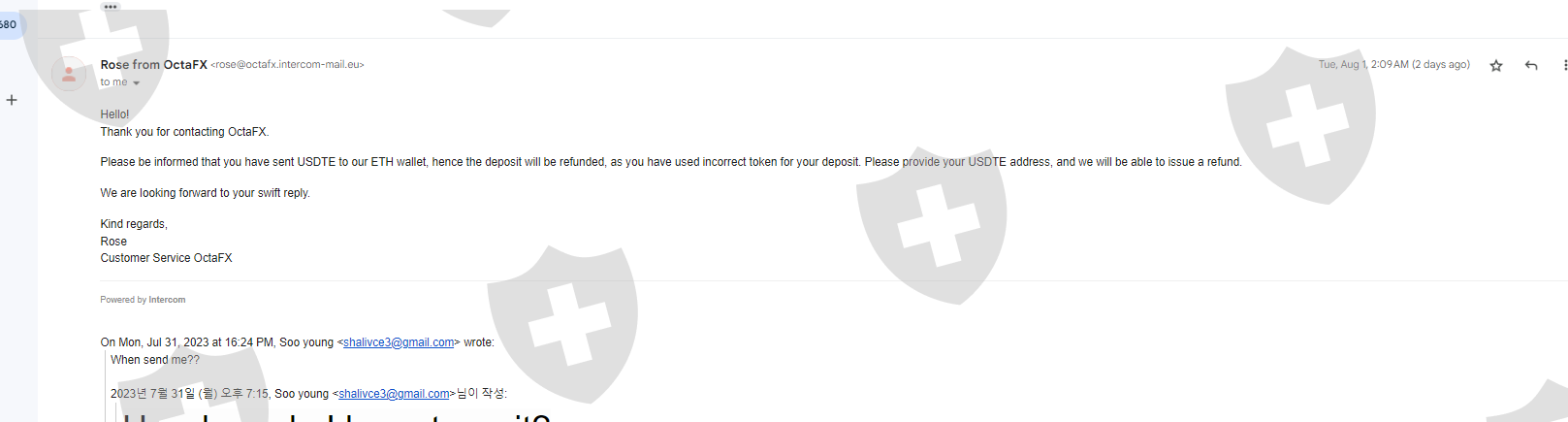The height and width of the screenshot is (422, 1568).
Task: Click the "Thank you for contacting OctaFX" line
Action: click(x=184, y=132)
